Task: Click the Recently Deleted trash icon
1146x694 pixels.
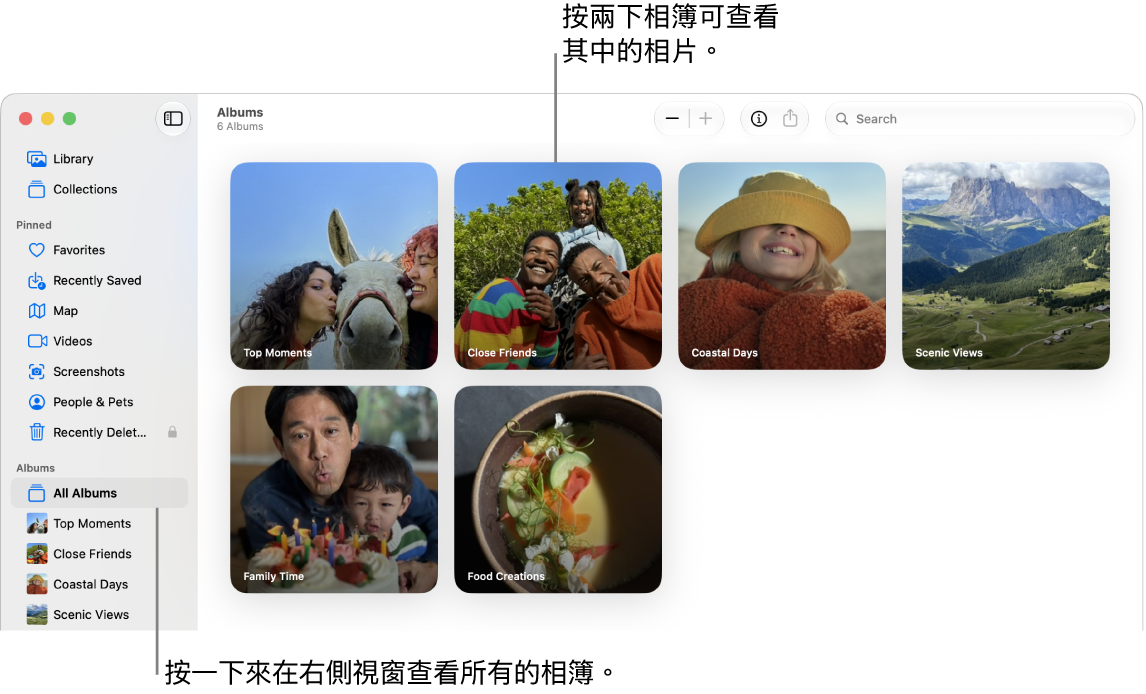Action: (x=37, y=432)
